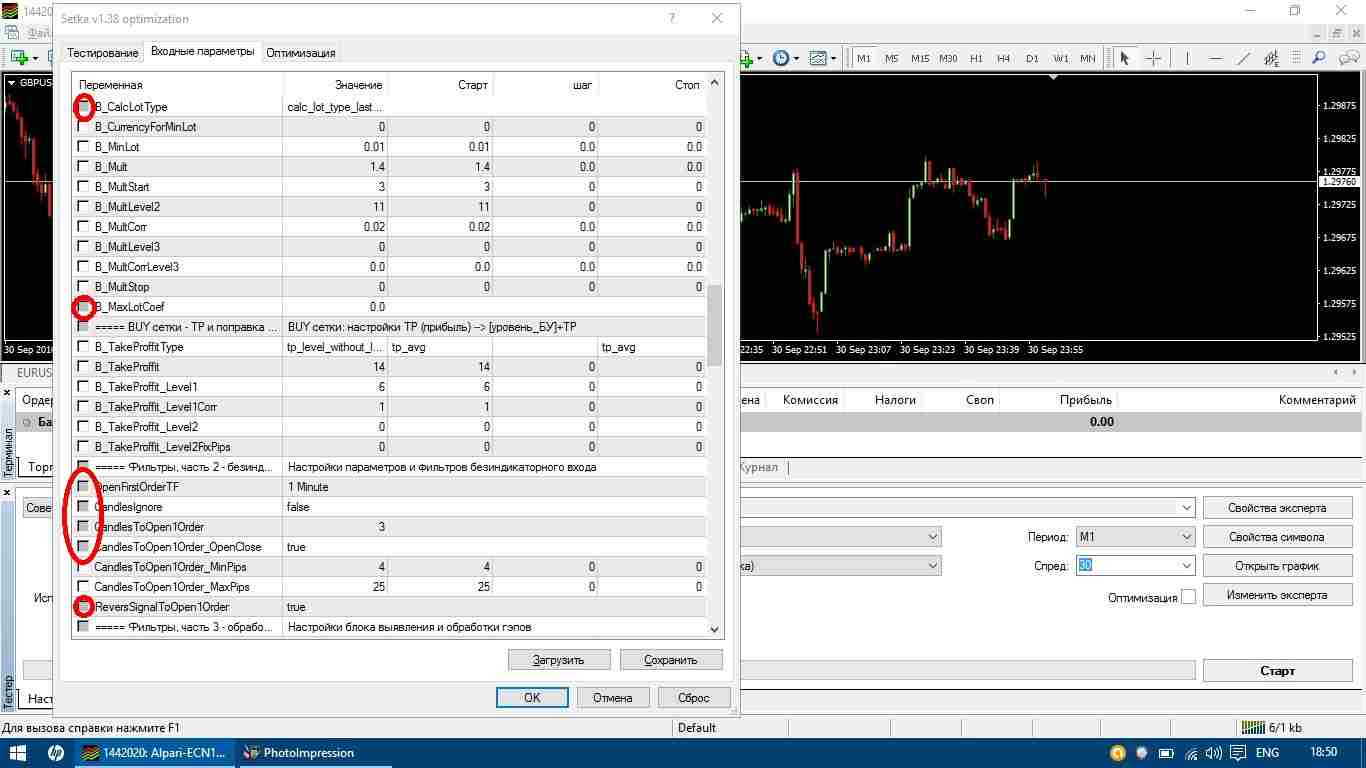Switch chart to M15 timeframe
The height and width of the screenshot is (768, 1366).
point(920,58)
